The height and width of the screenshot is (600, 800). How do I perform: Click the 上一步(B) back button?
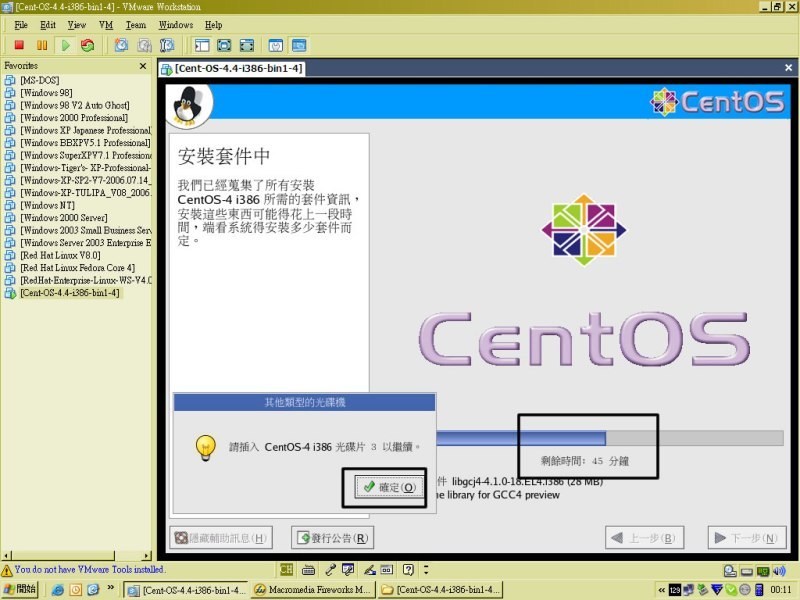tap(644, 538)
